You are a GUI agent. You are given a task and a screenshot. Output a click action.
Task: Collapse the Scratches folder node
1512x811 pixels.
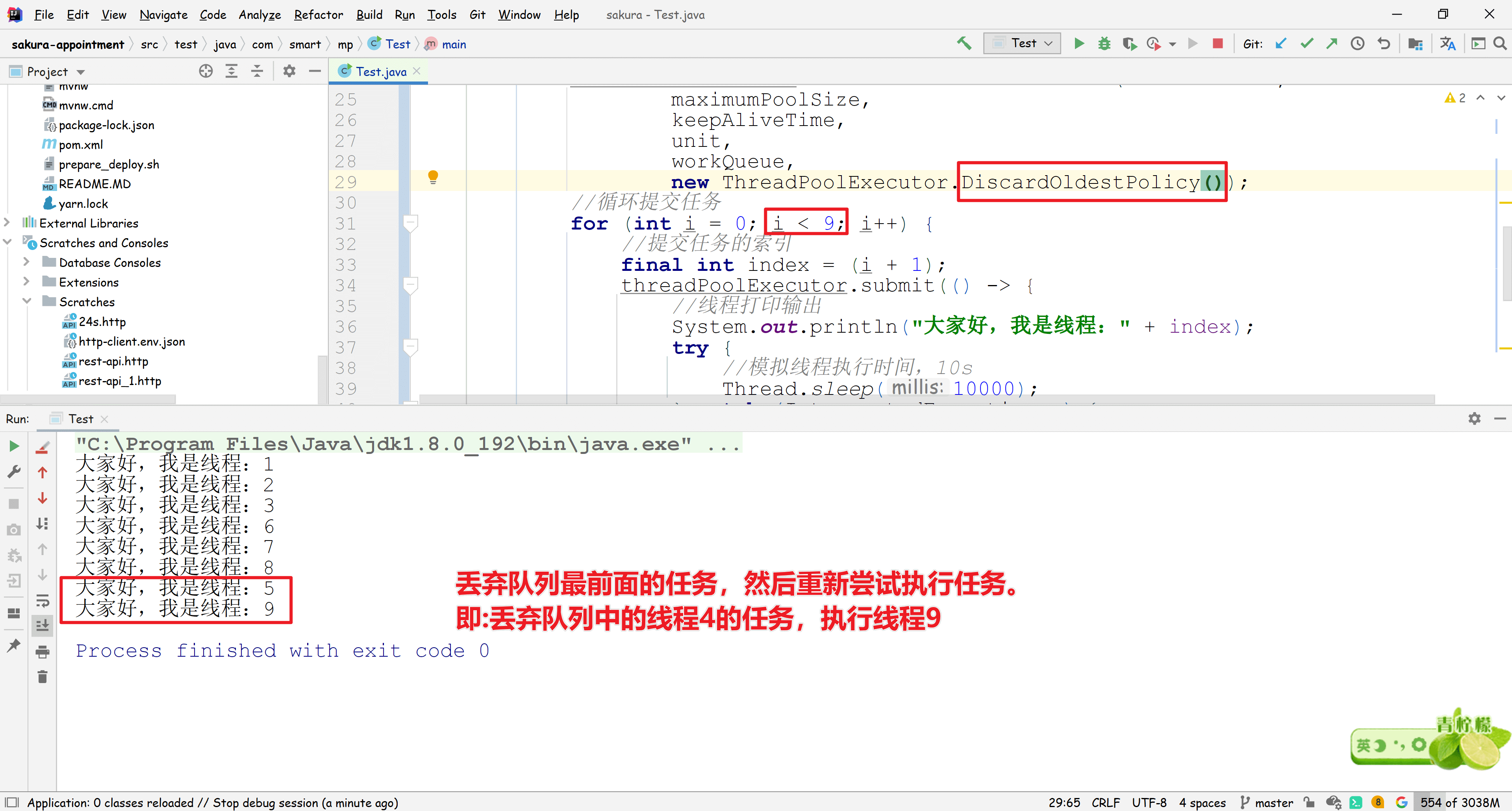pos(26,302)
